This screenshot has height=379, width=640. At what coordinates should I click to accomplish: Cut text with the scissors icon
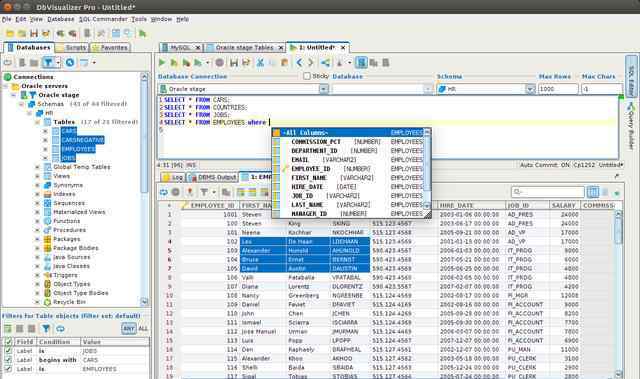260,62
